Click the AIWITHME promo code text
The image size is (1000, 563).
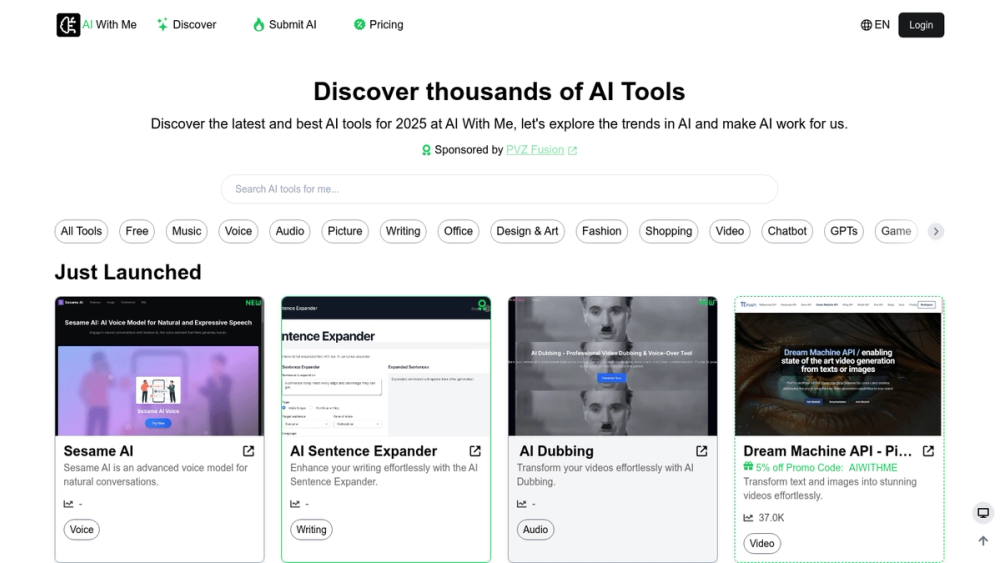[x=872, y=467]
